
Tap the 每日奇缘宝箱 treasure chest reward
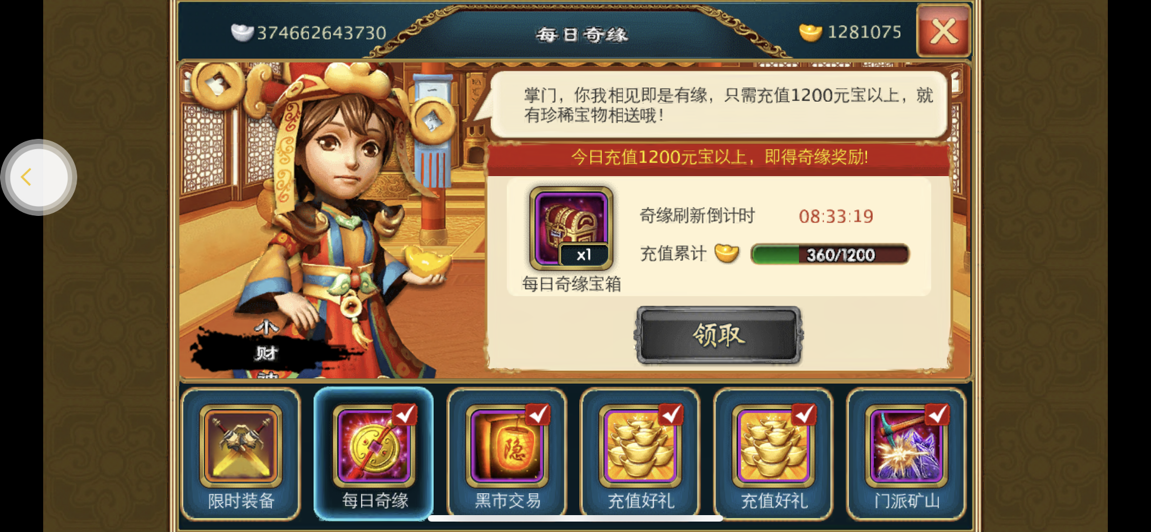pyautogui.click(x=571, y=228)
